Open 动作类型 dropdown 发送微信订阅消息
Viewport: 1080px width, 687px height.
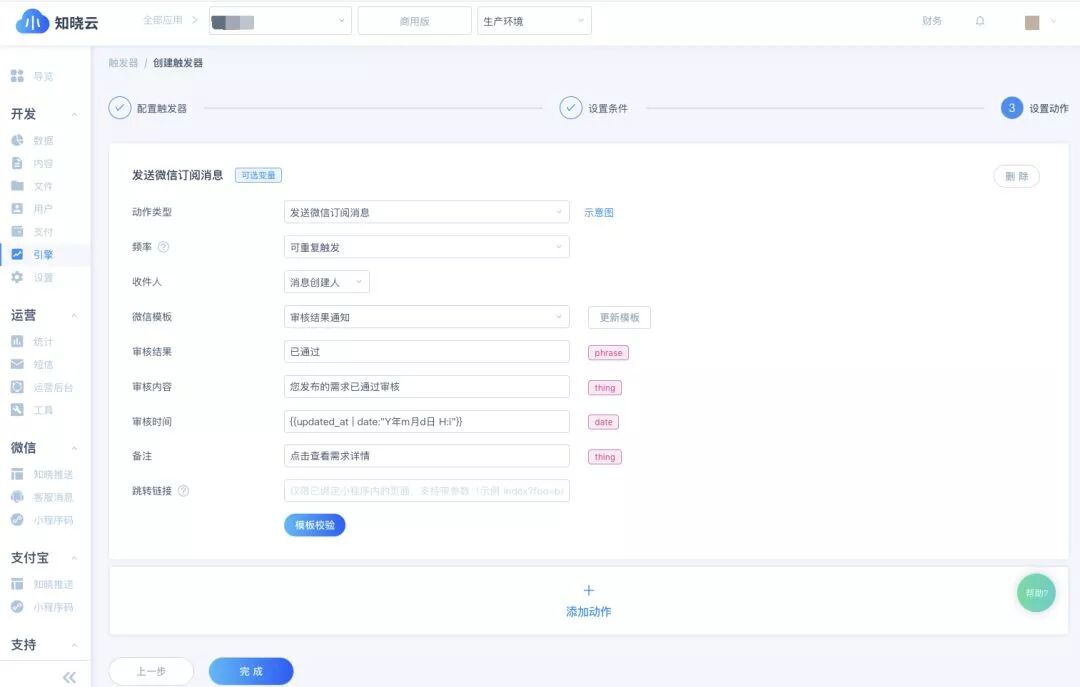tap(426, 212)
